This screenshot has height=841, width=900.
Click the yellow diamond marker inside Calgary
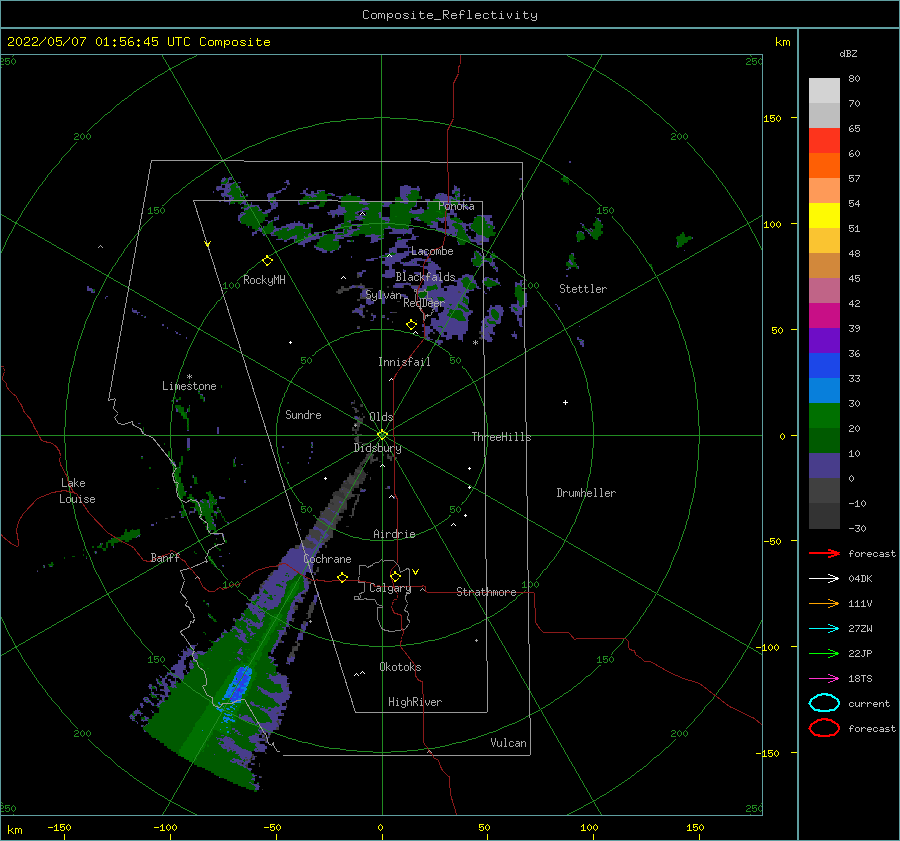(x=395, y=576)
